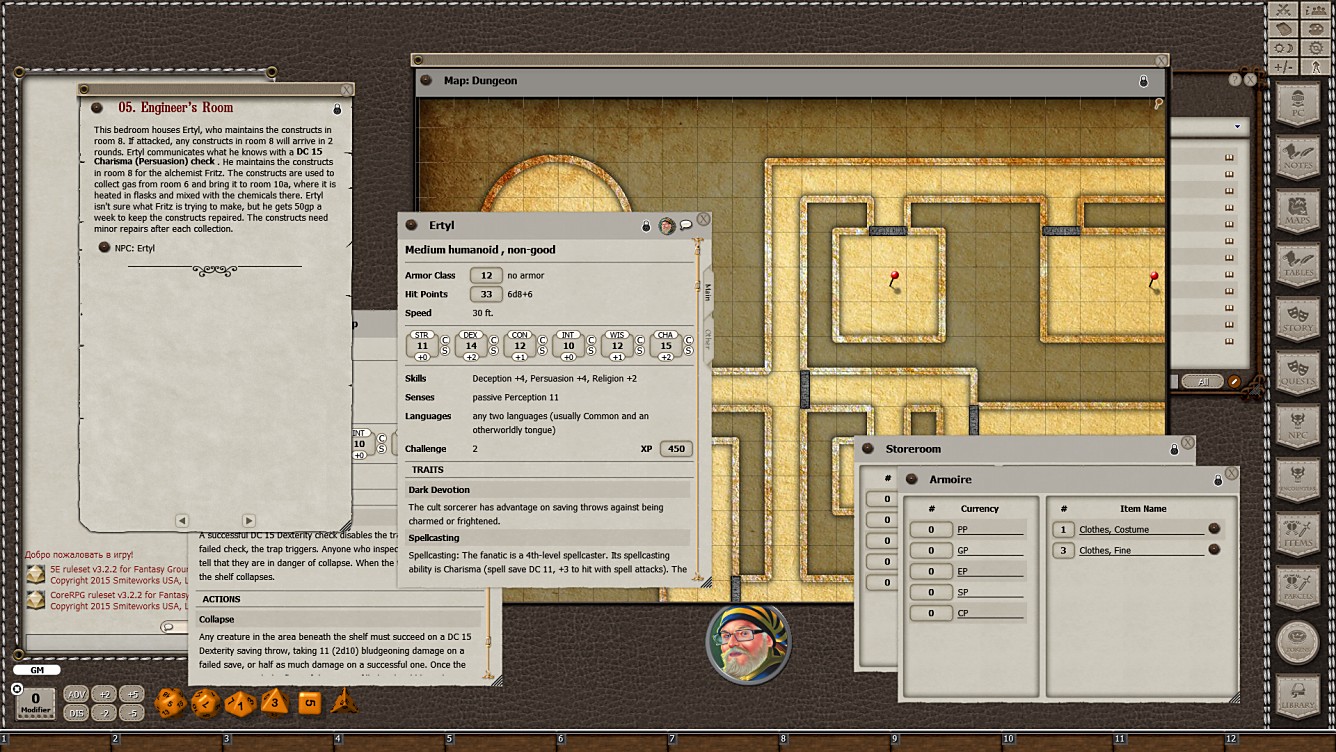Collapse the ACTIONS section showing Collapse trap
The image size is (1336, 752).
point(221,598)
